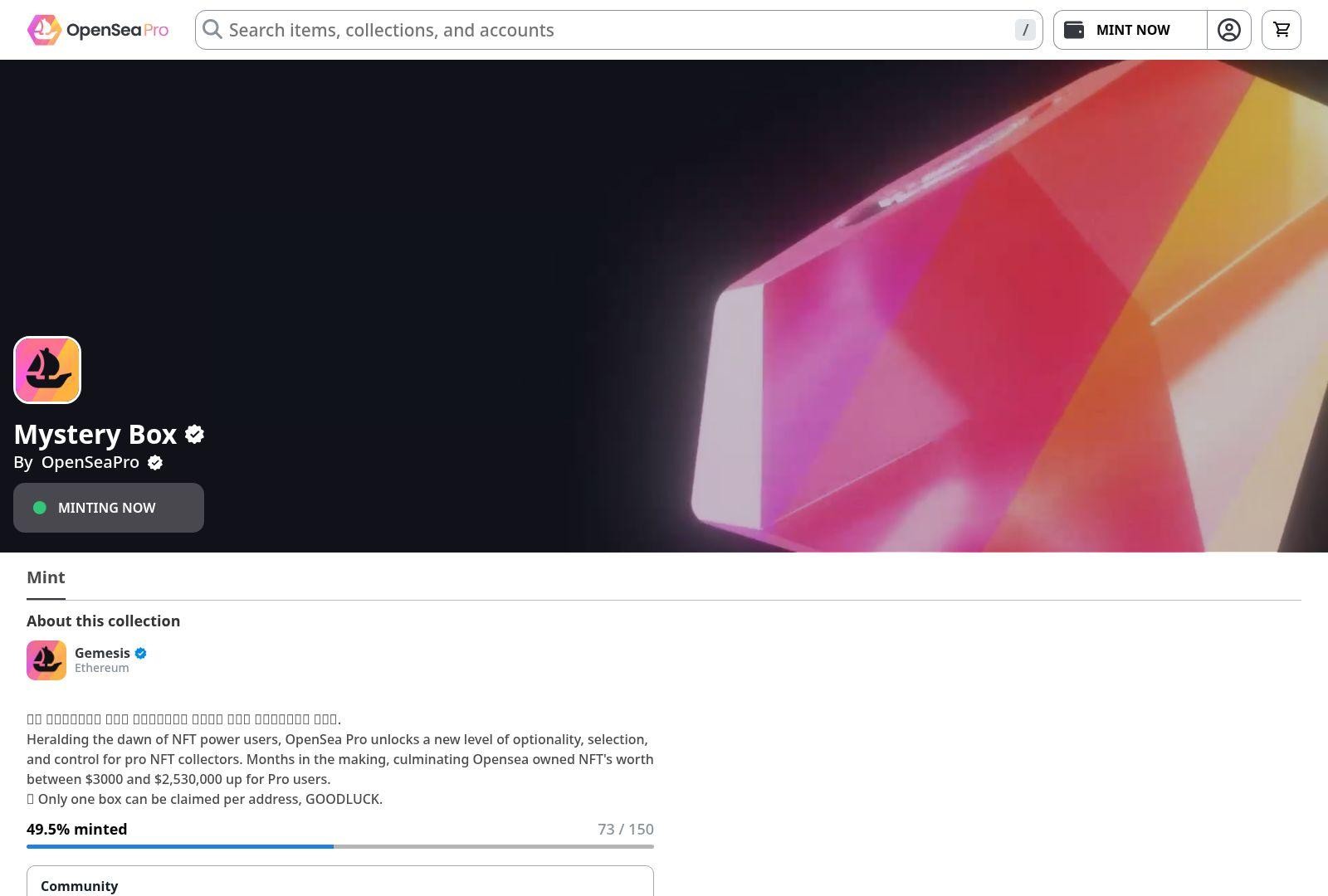
Task: Click the MINT NOW wallet button
Action: [x=1130, y=30]
